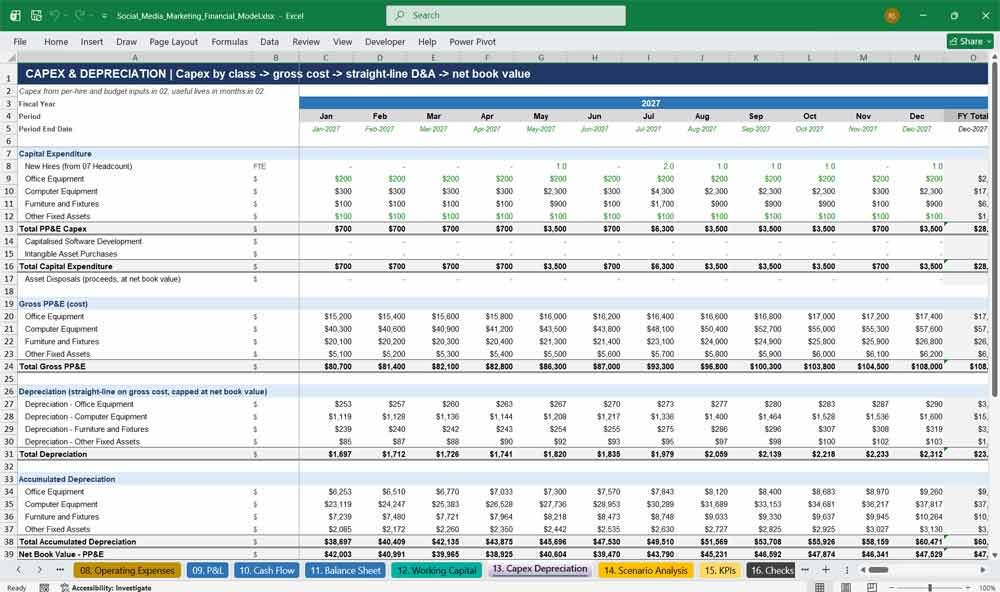This screenshot has height=592, width=1000.
Task: Open the Home ribbon tab
Action: [56, 41]
